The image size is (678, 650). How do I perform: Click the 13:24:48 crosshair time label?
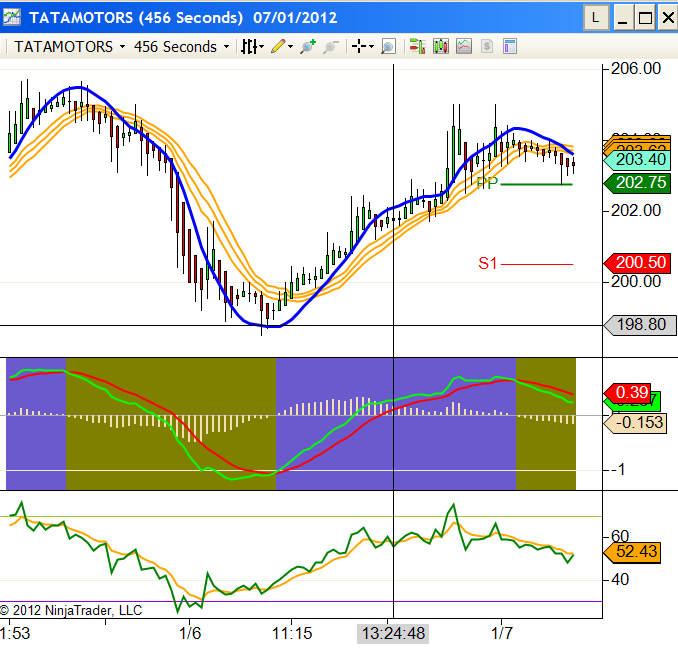coord(393,634)
